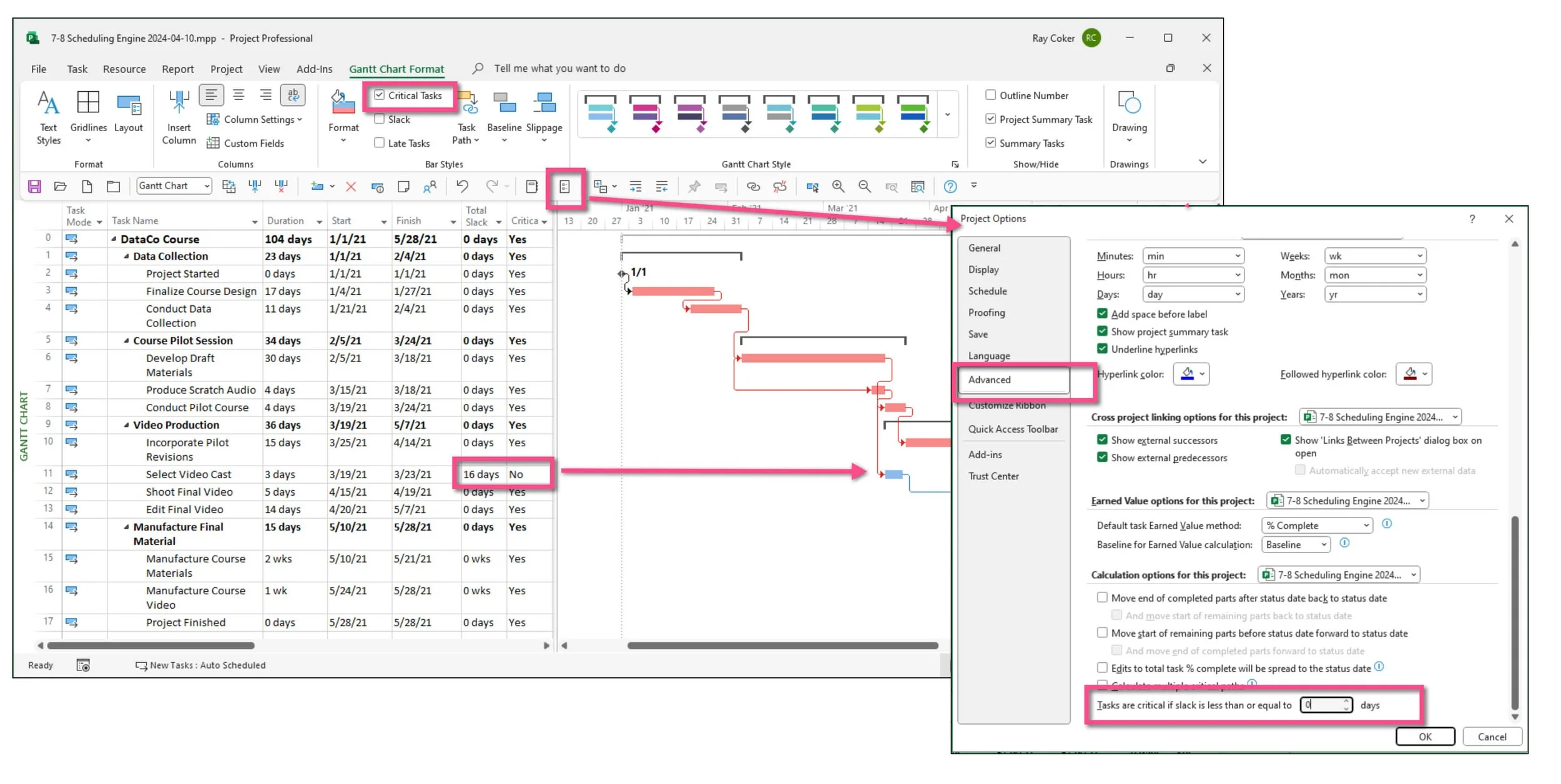Screen dimensions: 1561x784
Task: Click the blue Help question mark icon
Action: click(950, 186)
